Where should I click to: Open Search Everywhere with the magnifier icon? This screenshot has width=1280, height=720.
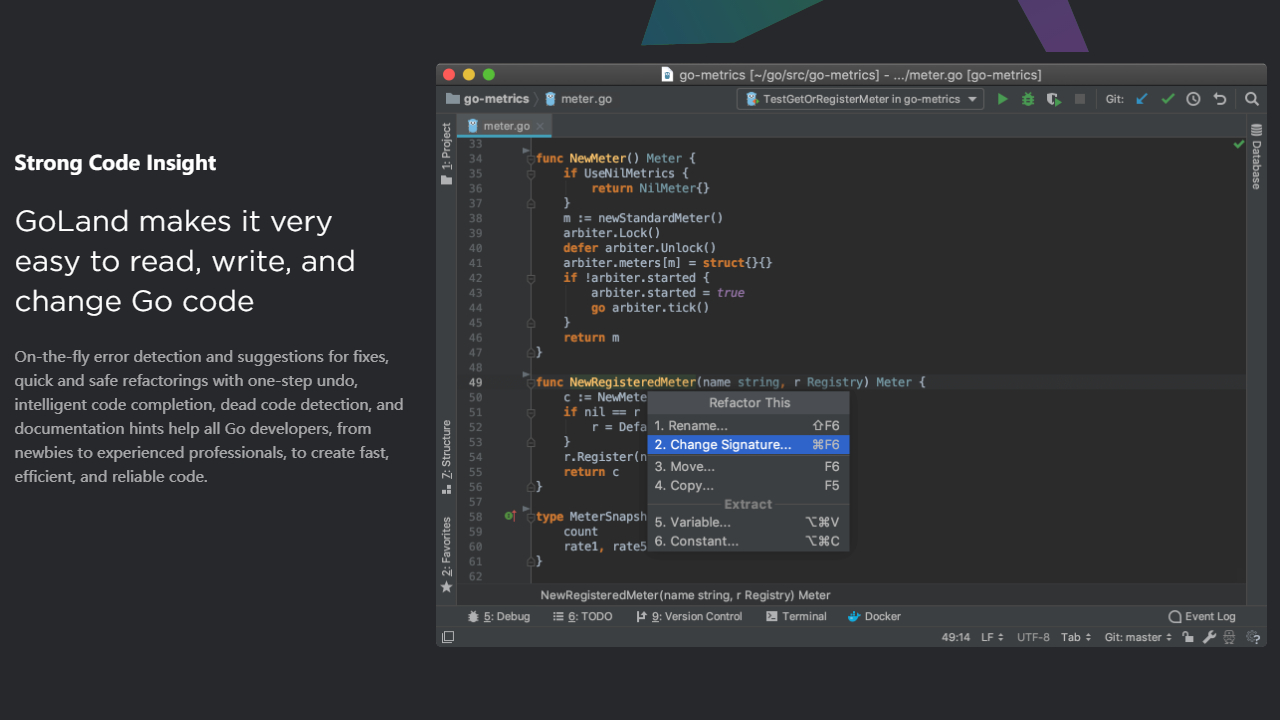[x=1252, y=99]
